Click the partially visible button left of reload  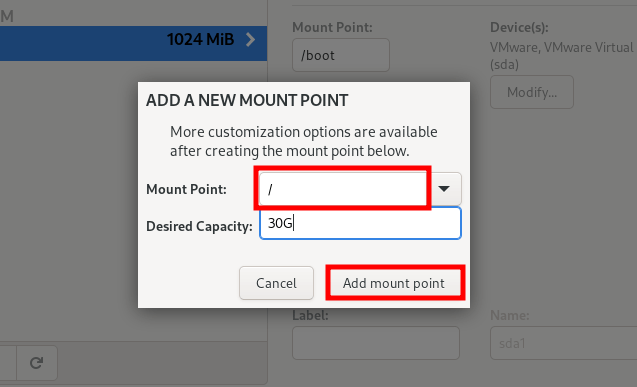point(8,363)
